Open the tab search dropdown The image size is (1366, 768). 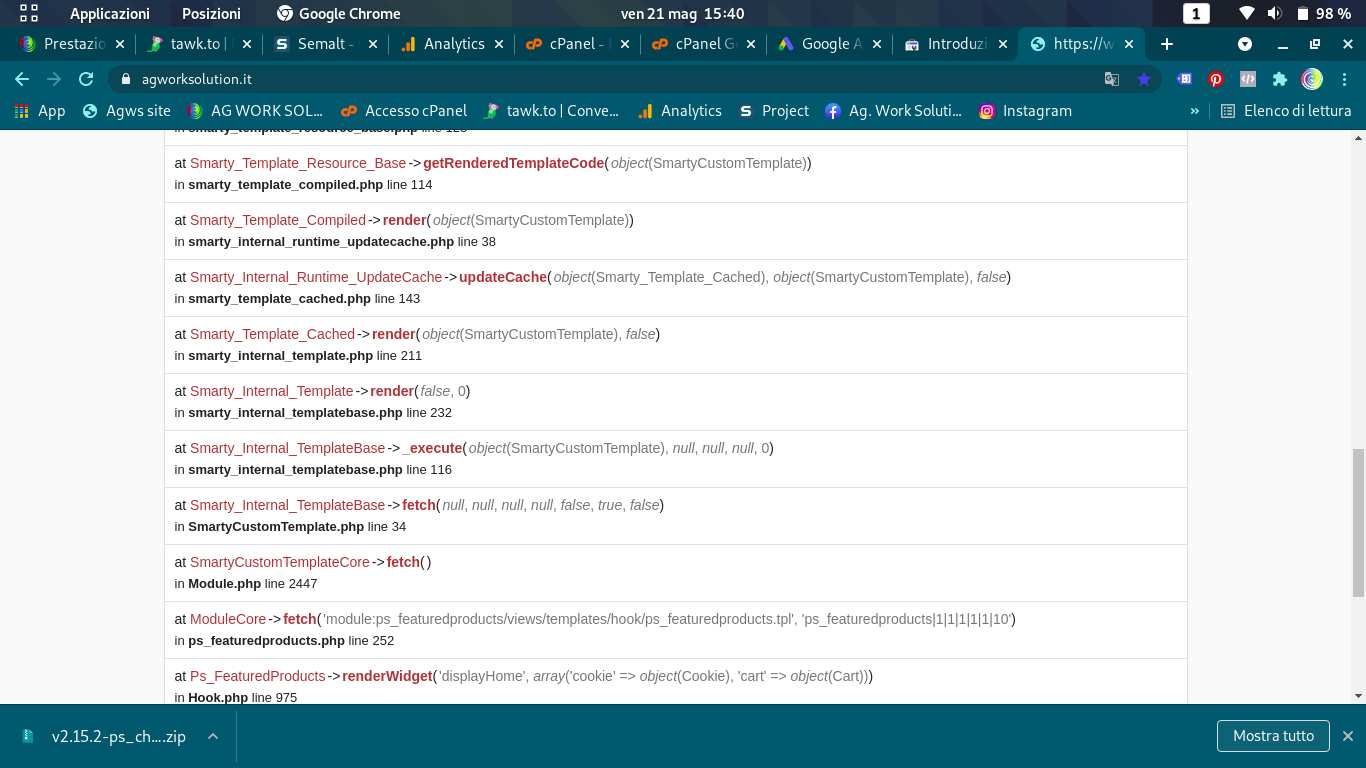click(x=1245, y=44)
